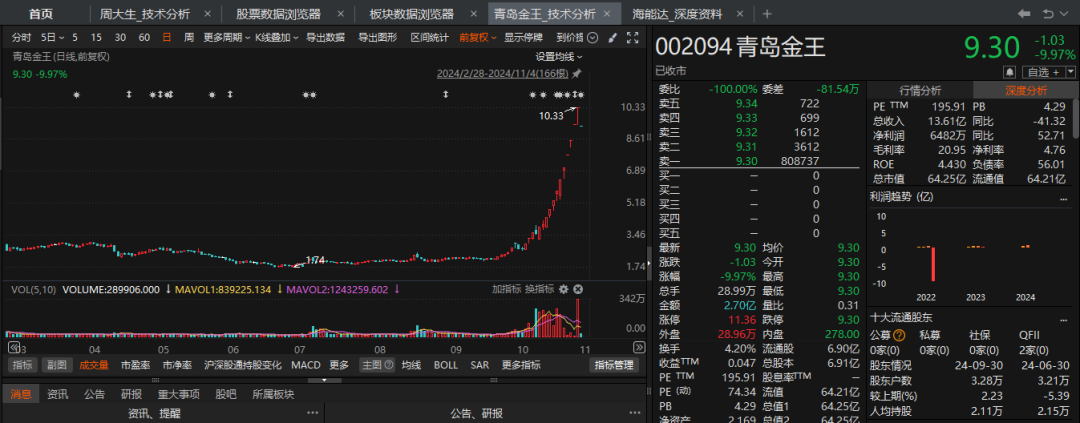The width and height of the screenshot is (1080, 423).
Task: Click the 导出图形 button
Action: point(377,38)
